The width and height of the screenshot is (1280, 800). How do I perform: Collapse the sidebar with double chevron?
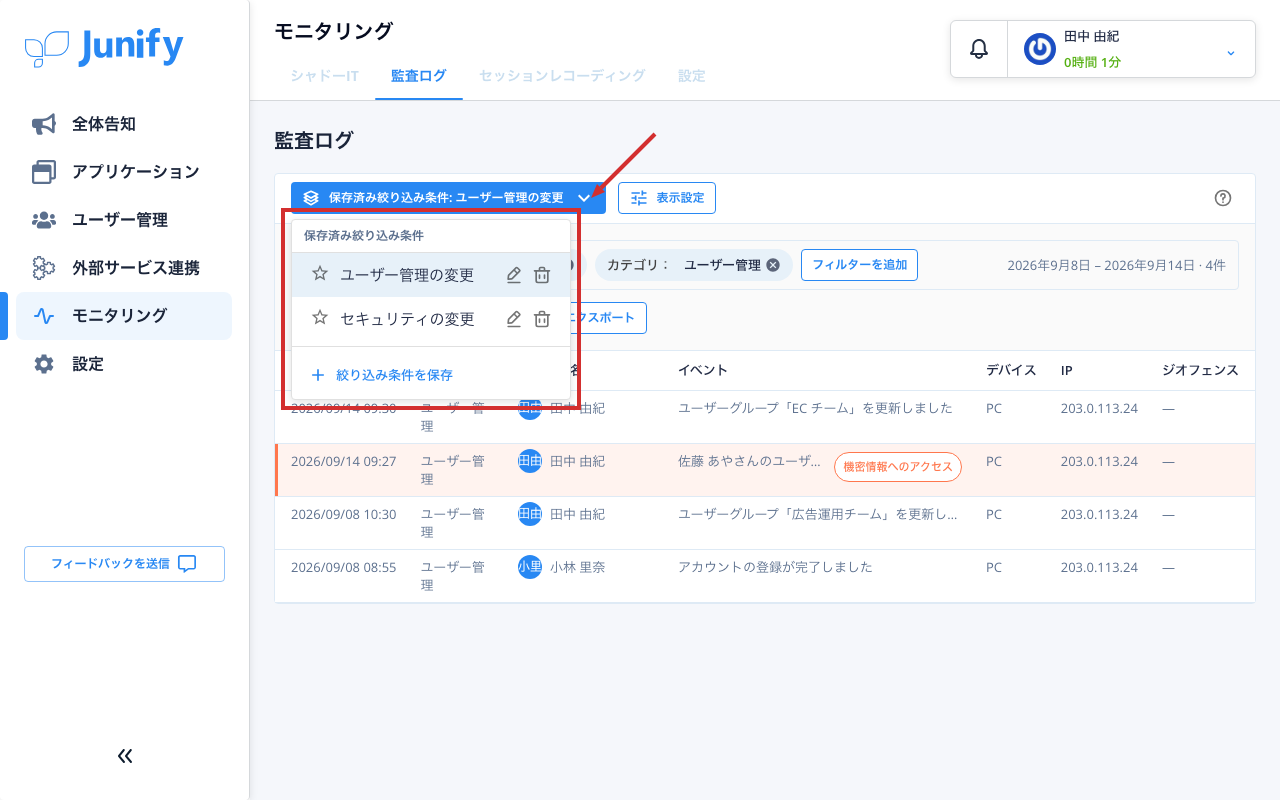click(125, 756)
